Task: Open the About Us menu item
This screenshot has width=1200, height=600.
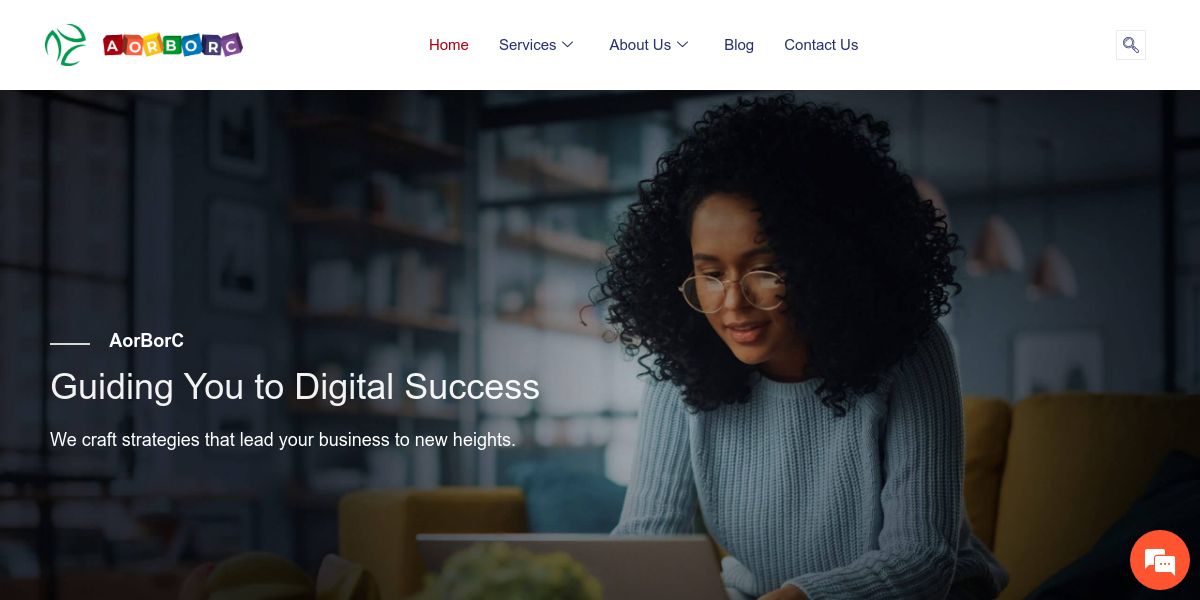Action: (x=640, y=45)
